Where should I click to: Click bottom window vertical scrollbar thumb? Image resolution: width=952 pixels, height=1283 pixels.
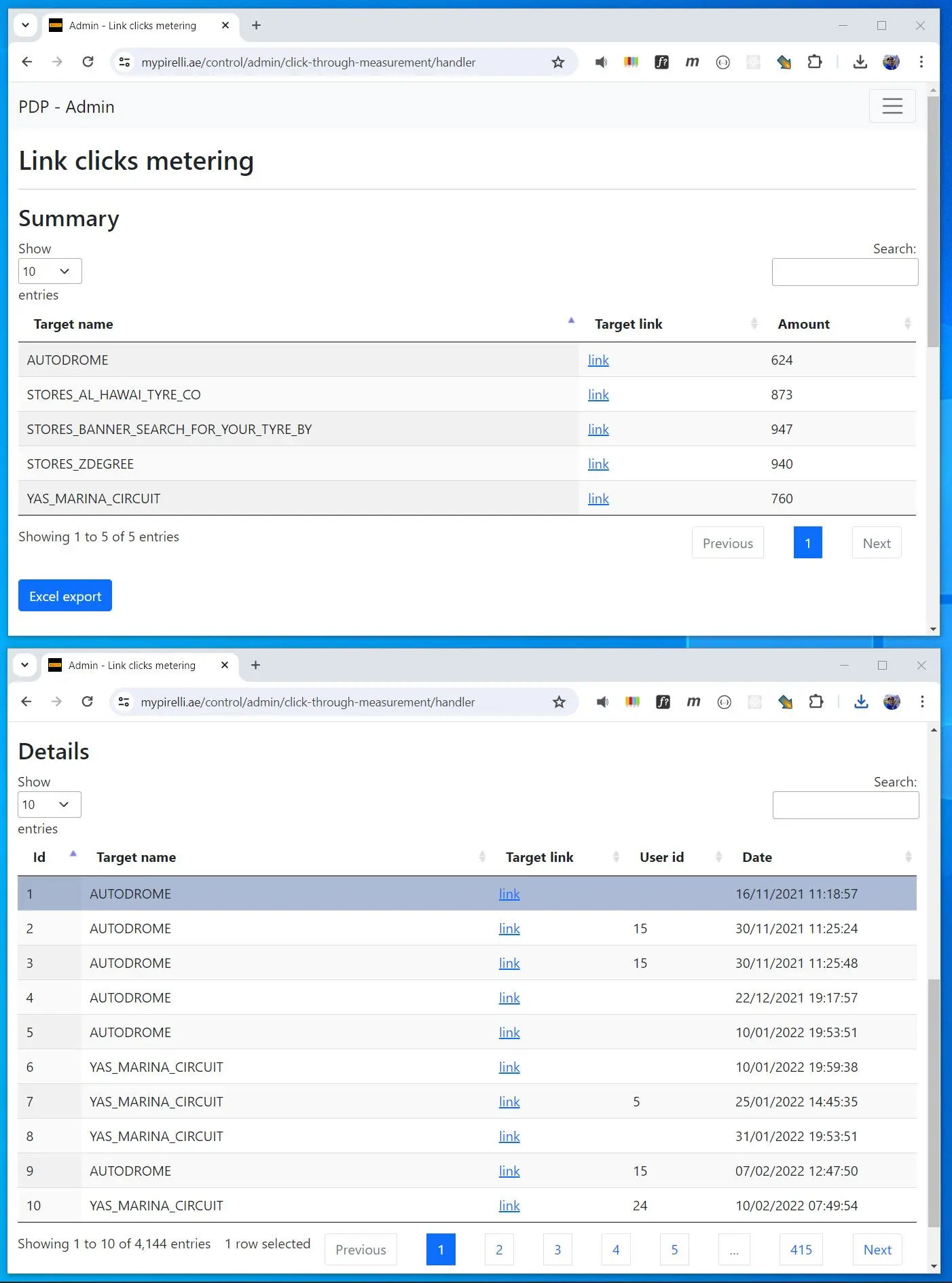click(934, 1103)
